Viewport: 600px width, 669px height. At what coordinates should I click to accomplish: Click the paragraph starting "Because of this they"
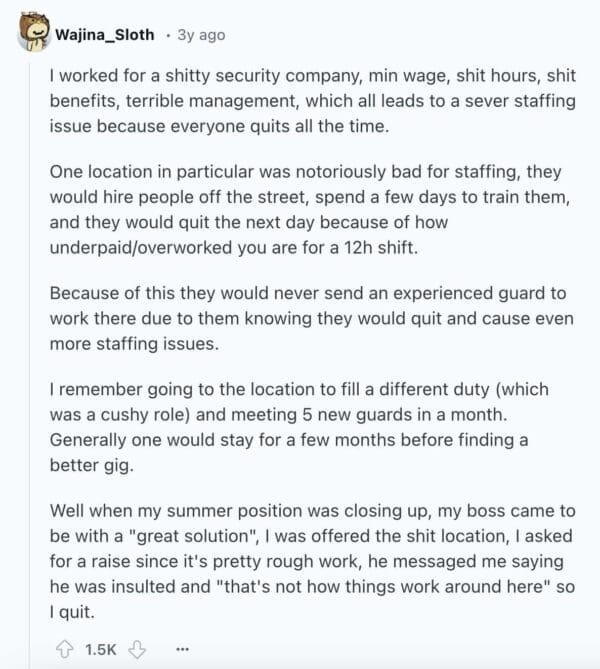tap(299, 318)
